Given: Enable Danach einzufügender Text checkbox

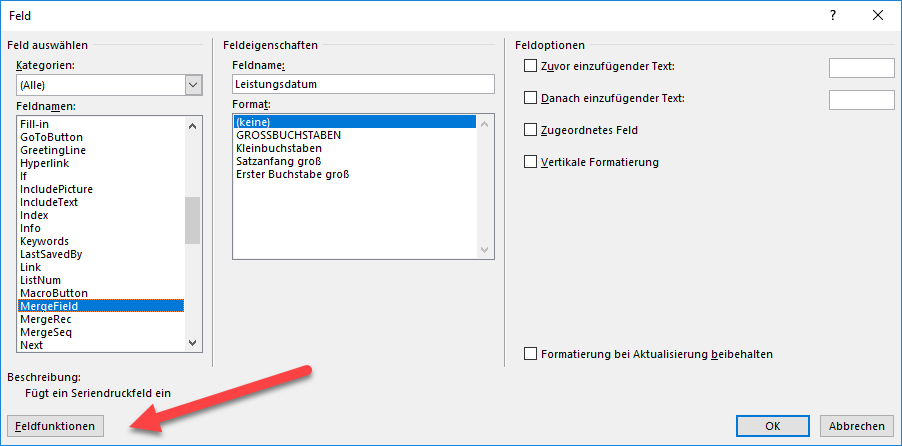Looking at the screenshot, I should (x=530, y=98).
